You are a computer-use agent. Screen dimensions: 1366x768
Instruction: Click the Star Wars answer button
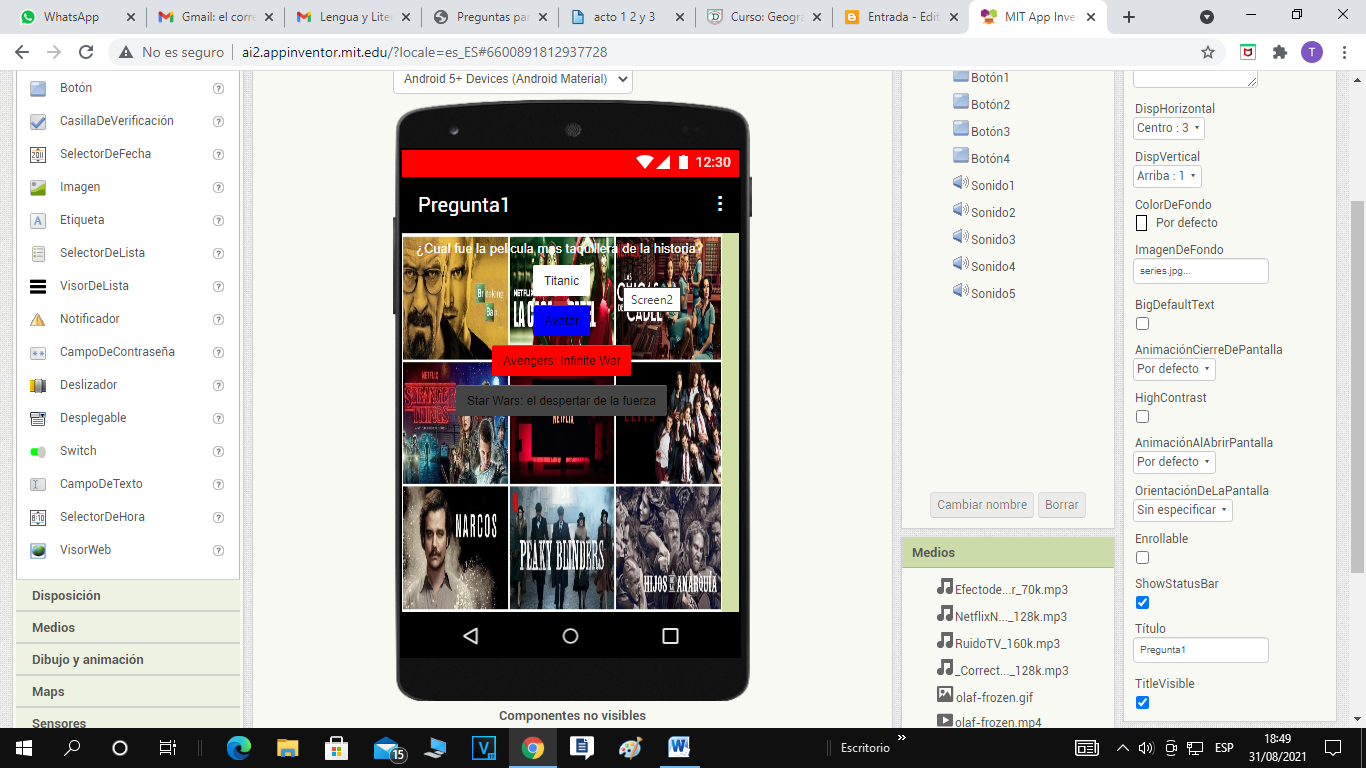point(561,401)
